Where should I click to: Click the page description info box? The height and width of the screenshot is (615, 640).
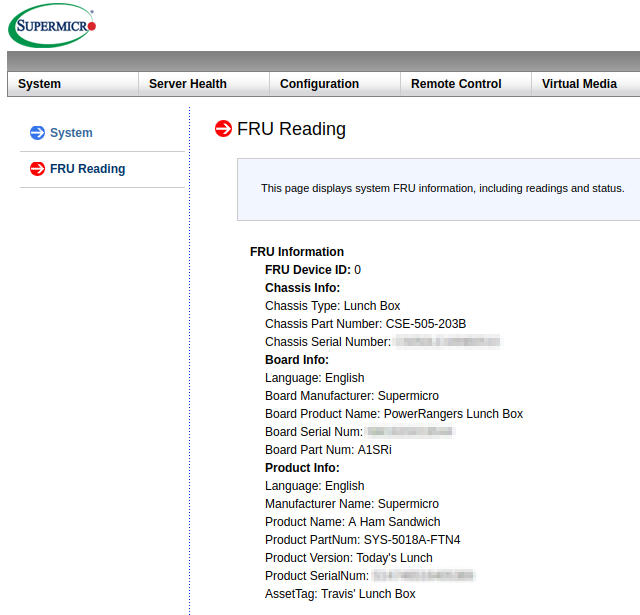442,188
